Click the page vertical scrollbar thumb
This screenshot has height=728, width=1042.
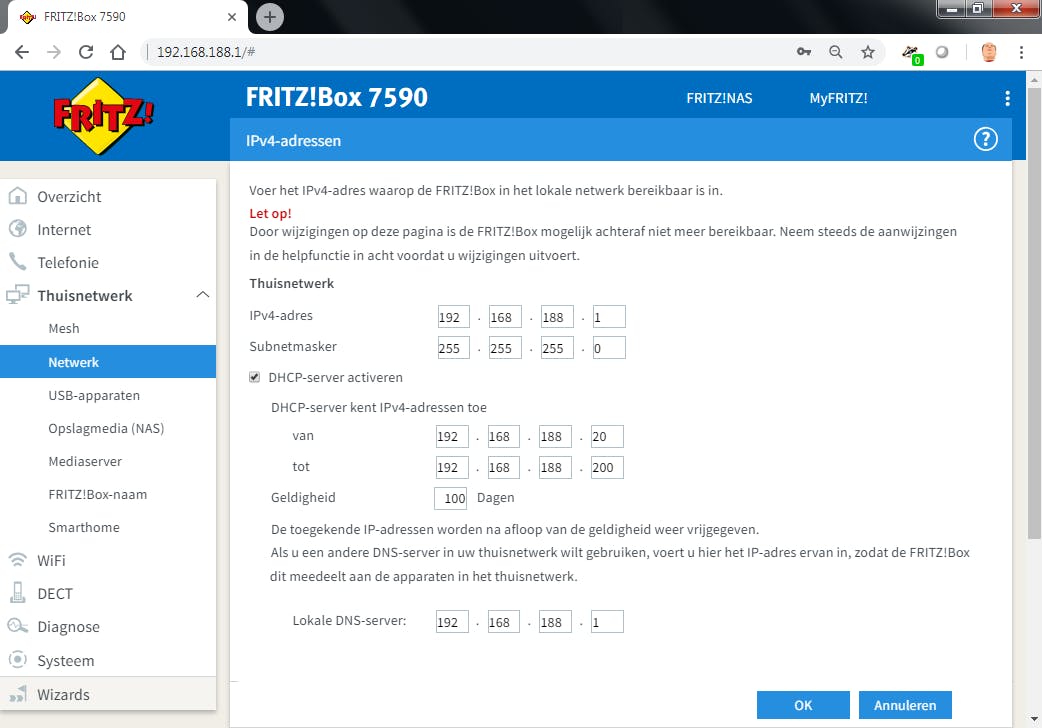point(1034,312)
